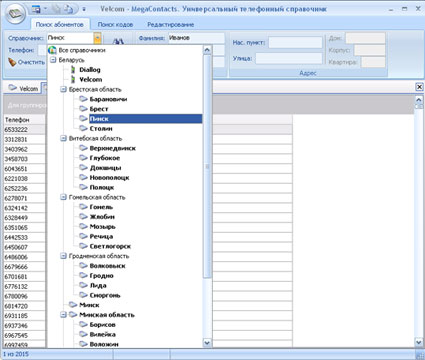Click the Все справочники globe icon
Screen dimensions: 425x360
tap(52, 50)
